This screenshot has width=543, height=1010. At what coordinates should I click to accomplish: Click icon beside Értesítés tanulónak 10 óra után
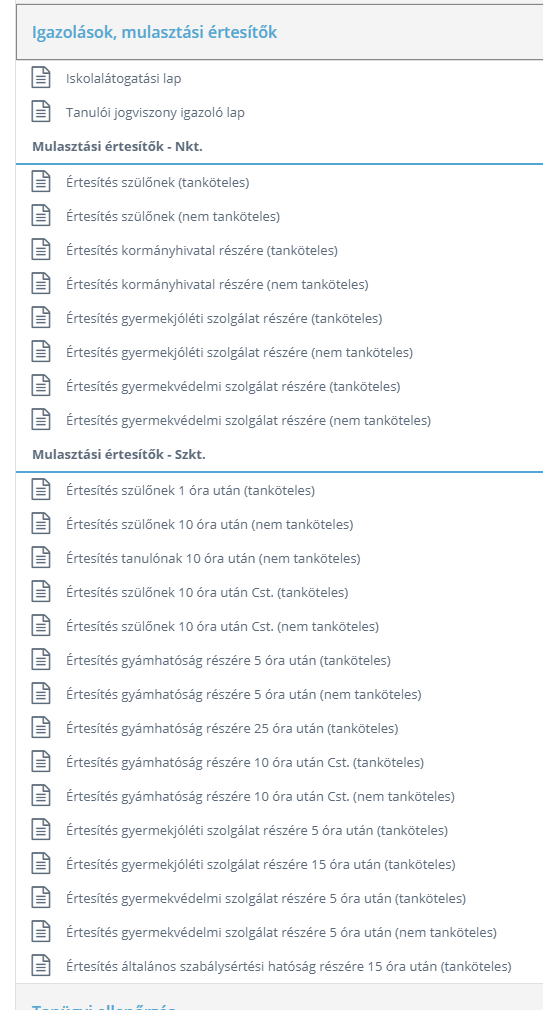(x=41, y=558)
